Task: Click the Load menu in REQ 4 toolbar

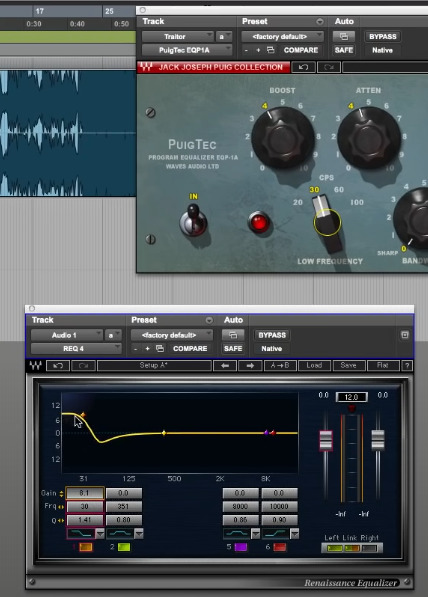Action: point(314,366)
